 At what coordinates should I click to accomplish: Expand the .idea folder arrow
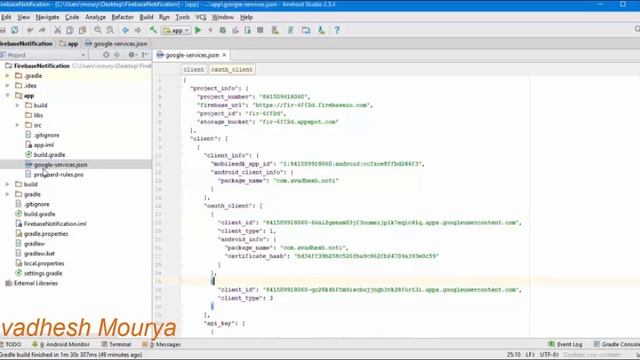click(x=7, y=86)
